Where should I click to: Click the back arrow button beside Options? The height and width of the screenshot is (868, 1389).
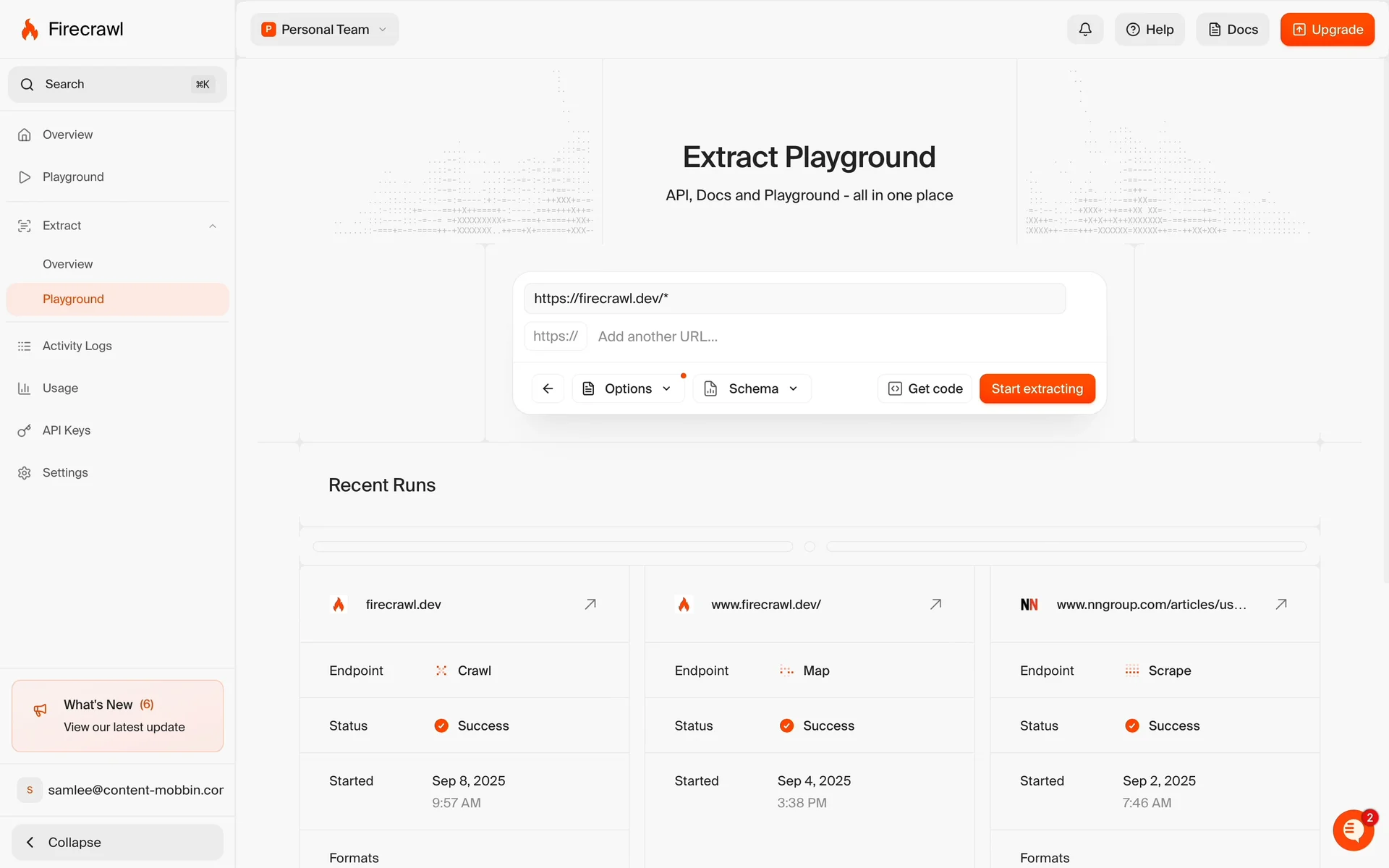(x=548, y=388)
